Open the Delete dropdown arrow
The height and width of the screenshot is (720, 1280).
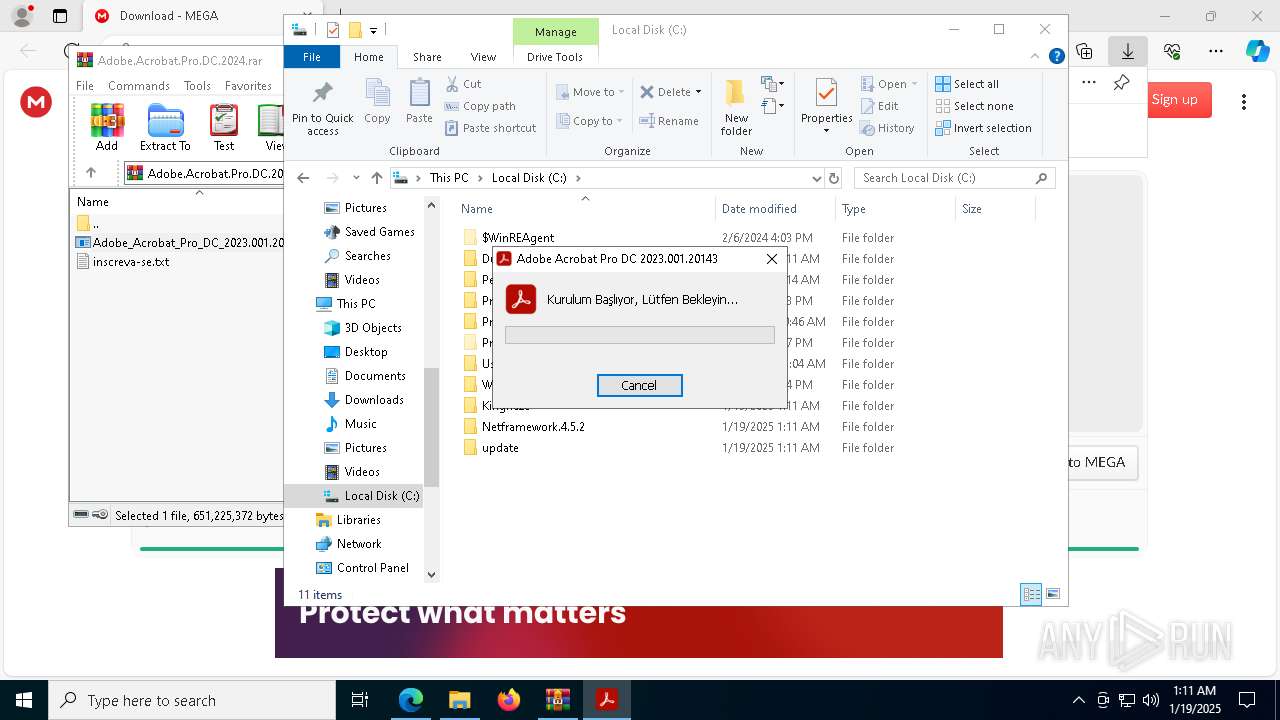(698, 92)
